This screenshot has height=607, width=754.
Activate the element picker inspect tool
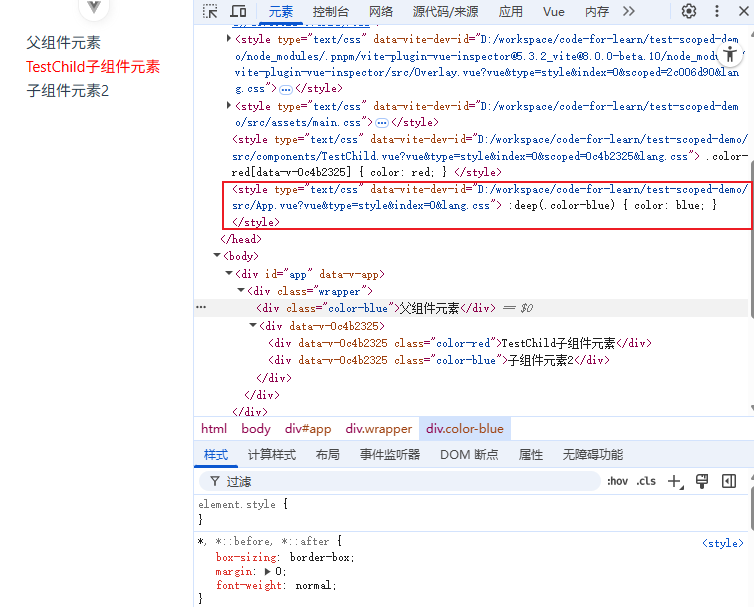(x=210, y=11)
